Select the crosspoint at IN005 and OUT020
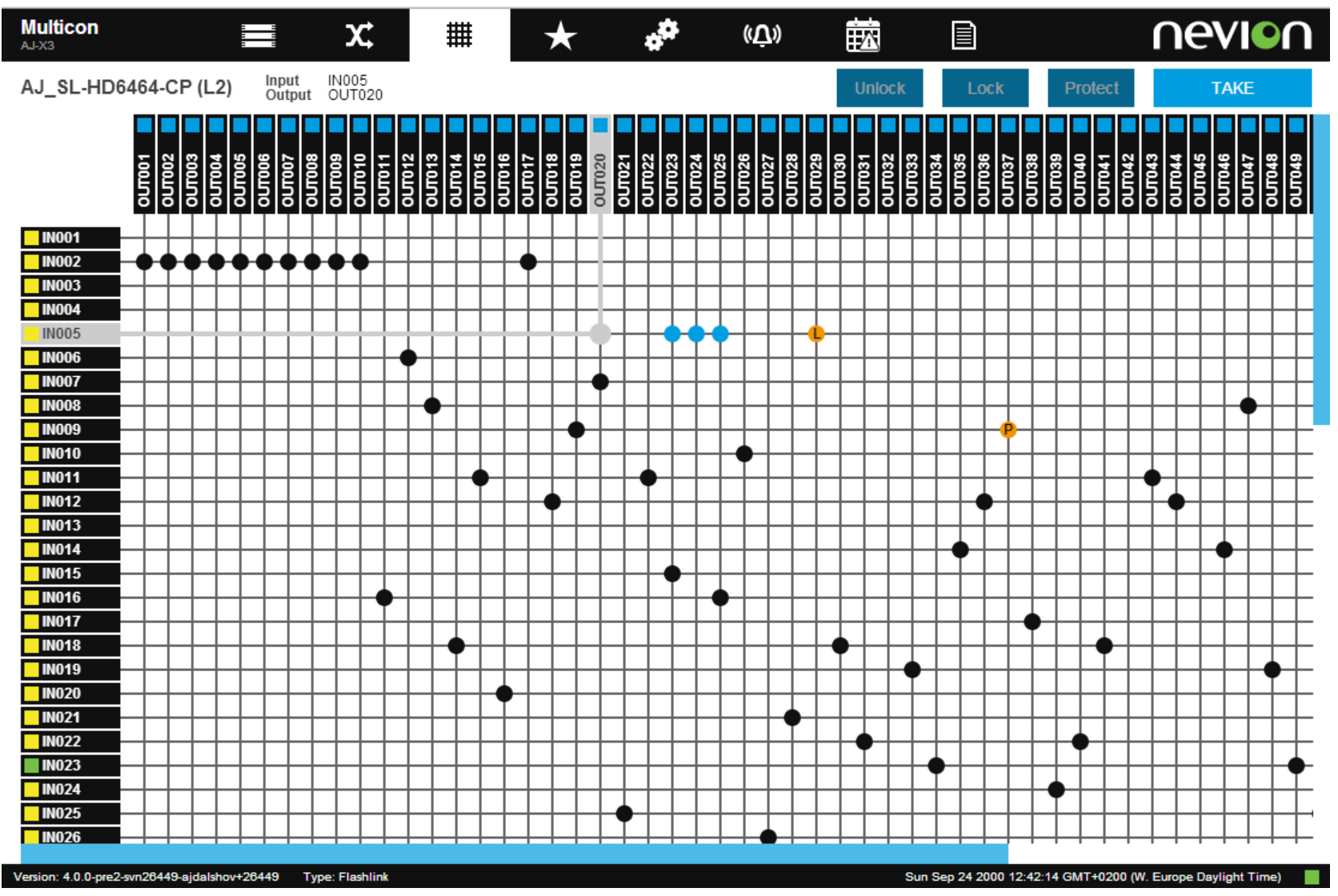The image size is (1338, 896). click(x=599, y=335)
